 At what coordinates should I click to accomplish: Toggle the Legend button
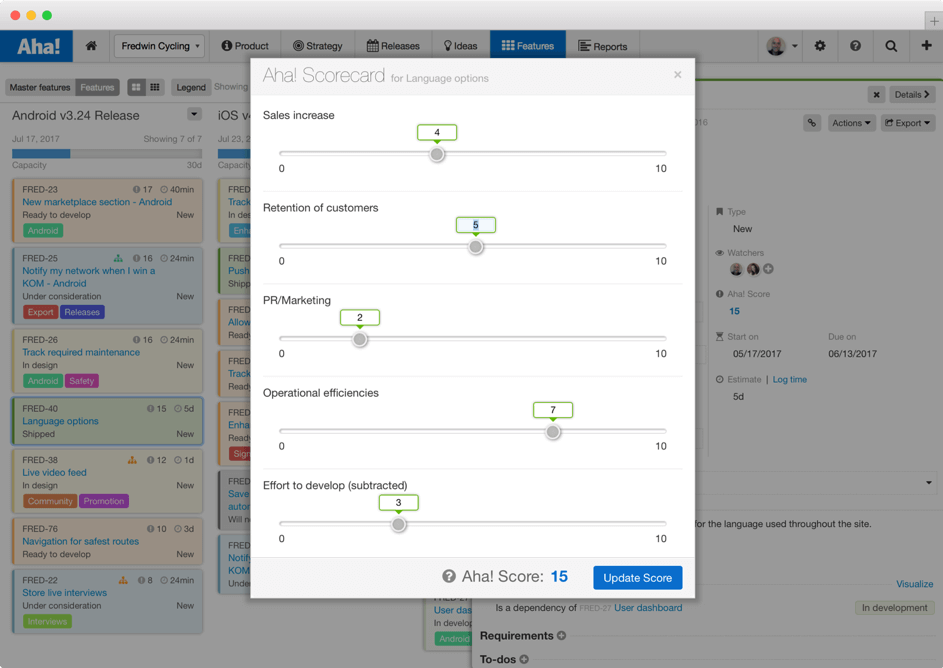tap(190, 88)
